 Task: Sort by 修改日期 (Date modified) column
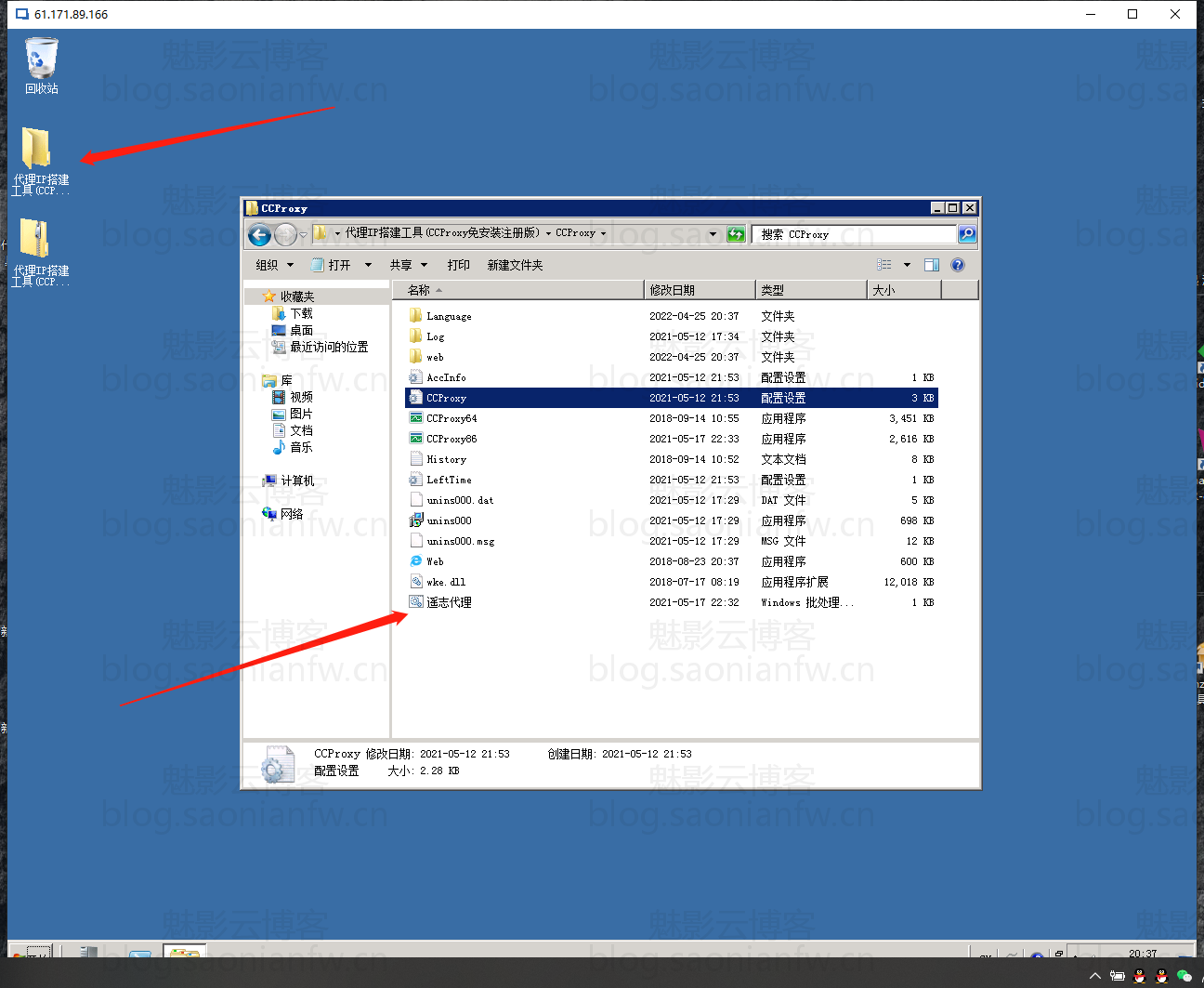tap(700, 290)
